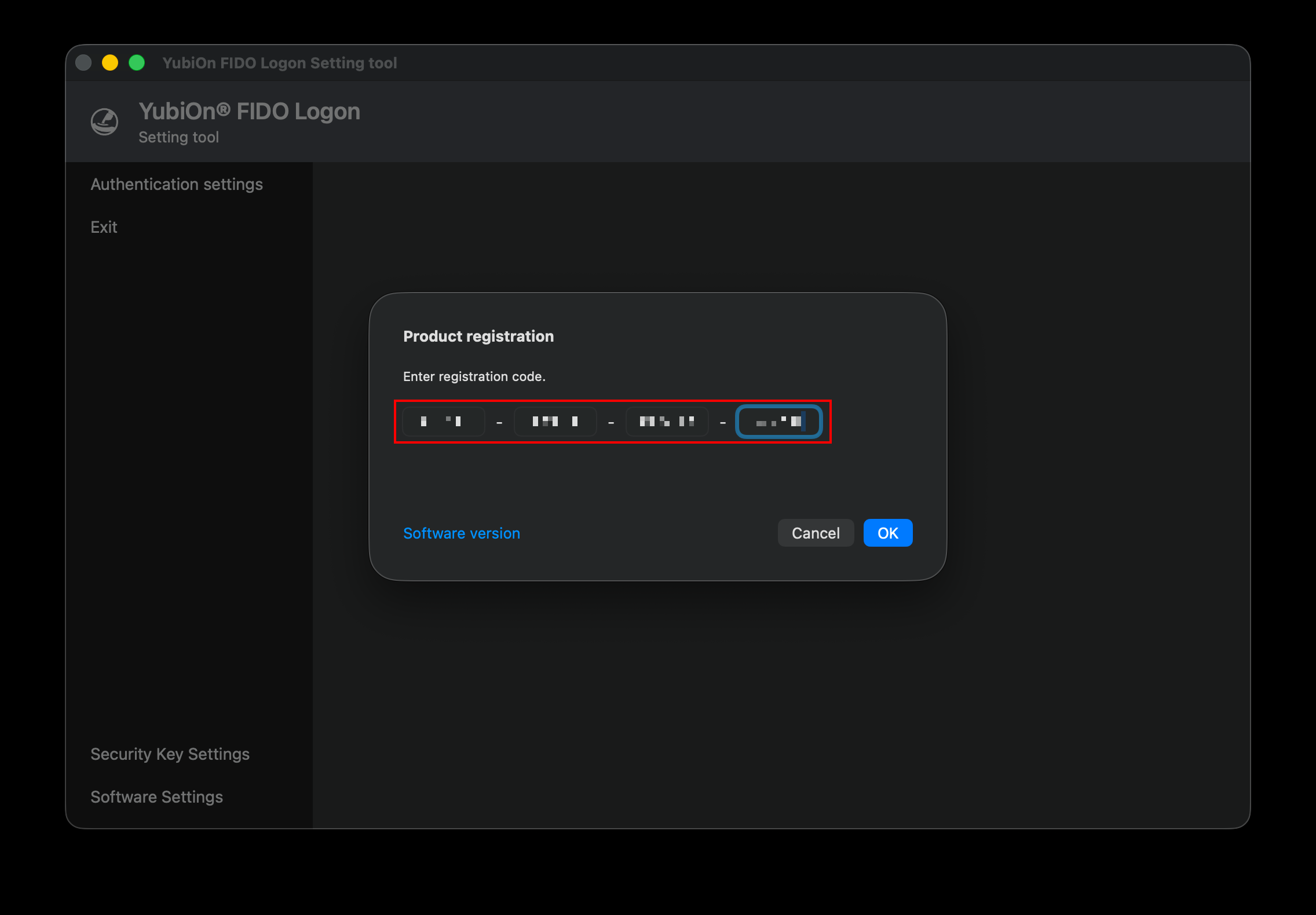
Task: Select Exit in the sidebar
Action: click(104, 227)
